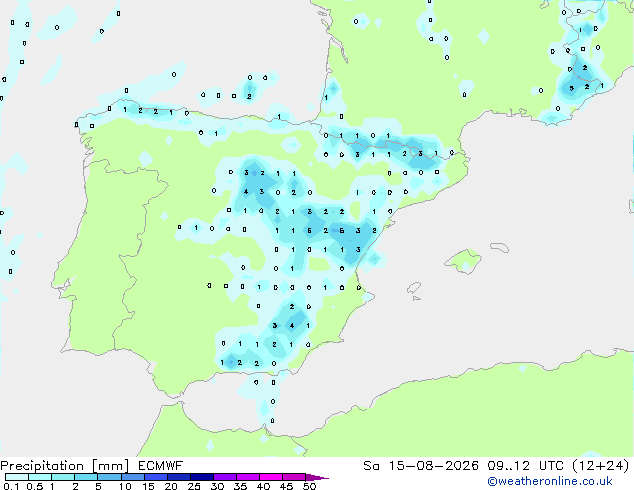The image size is (634, 490).
Task: Click the date text "Sa 15-08-2026"
Action: point(421,466)
